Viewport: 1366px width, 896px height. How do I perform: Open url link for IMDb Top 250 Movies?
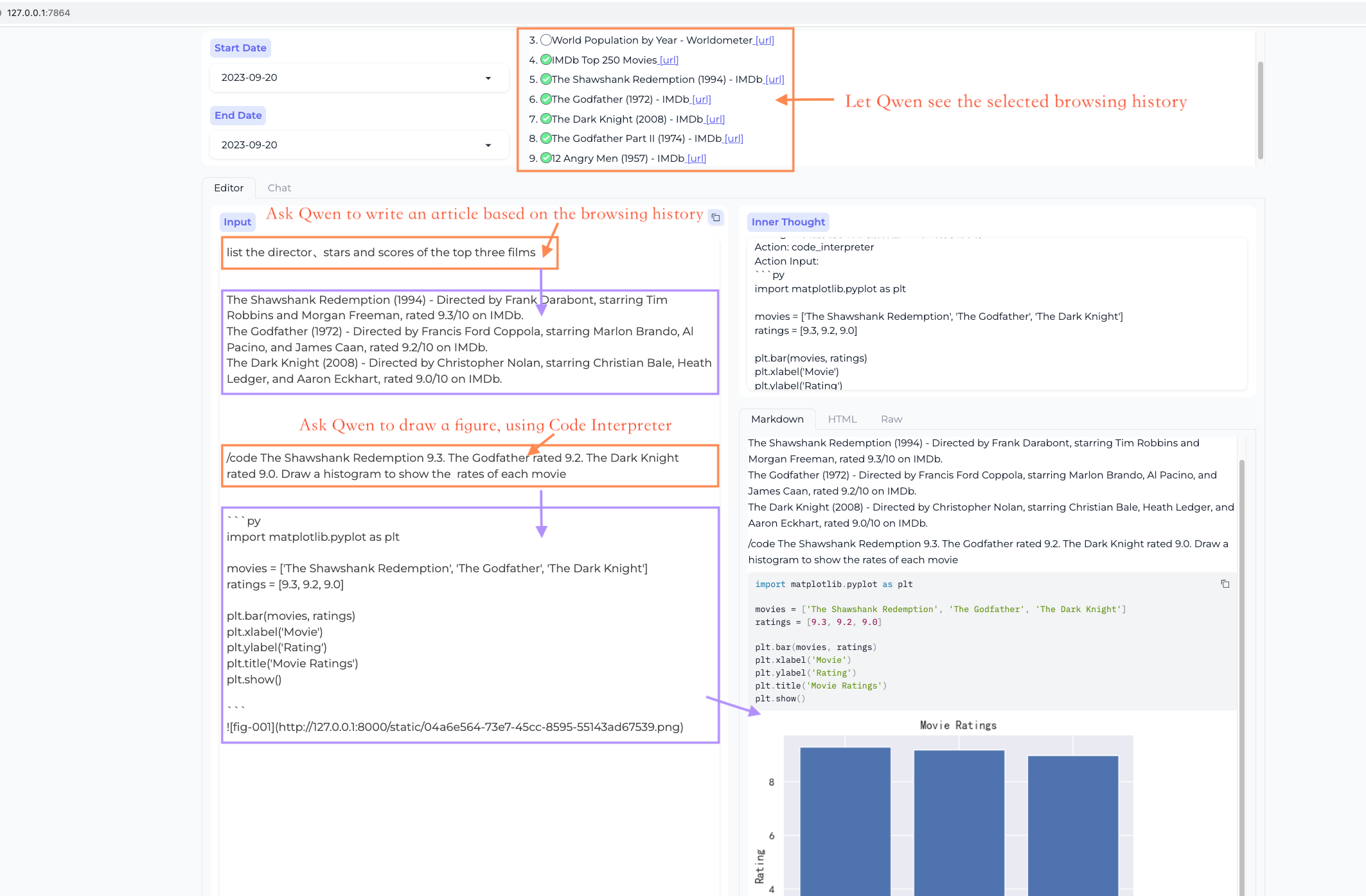tap(669, 60)
